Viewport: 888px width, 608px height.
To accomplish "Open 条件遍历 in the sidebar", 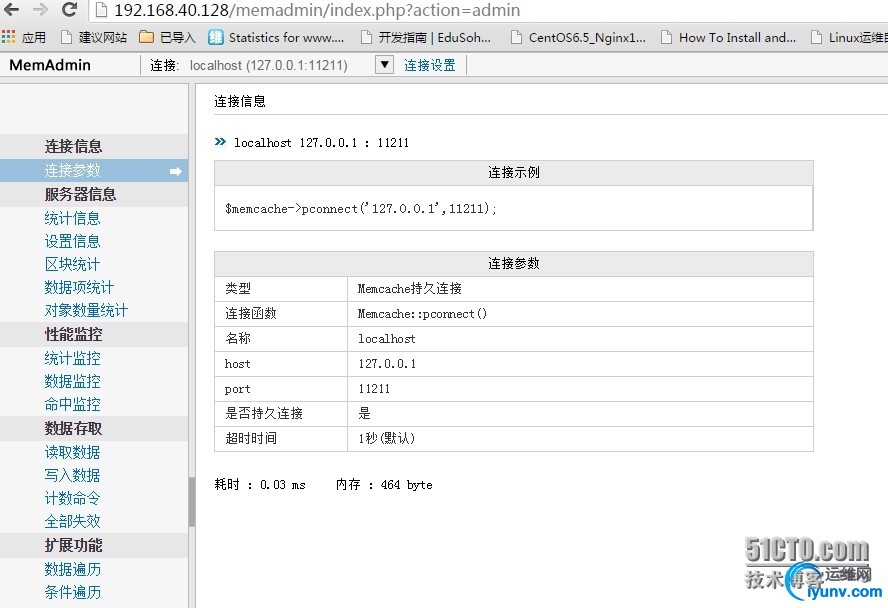I will point(72,592).
